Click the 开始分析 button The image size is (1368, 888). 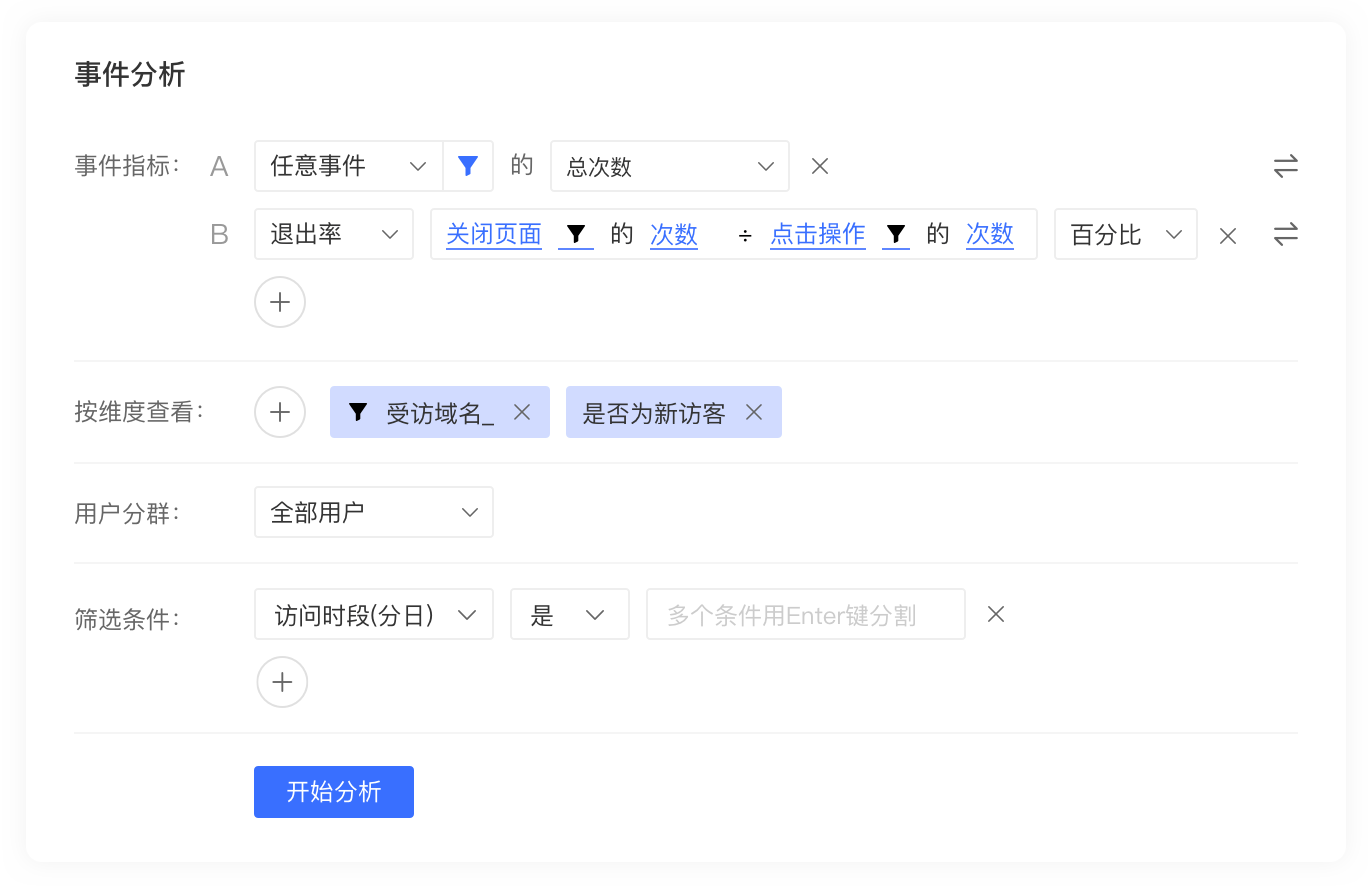pos(334,792)
